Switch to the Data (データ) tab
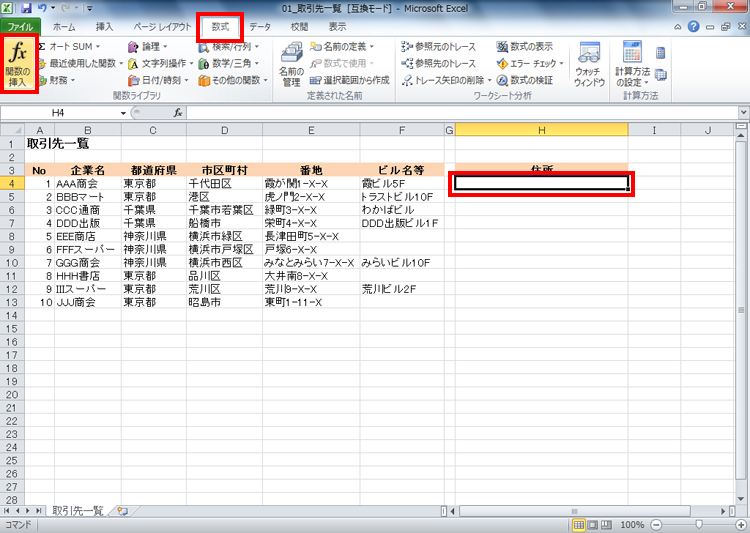This screenshot has width=750, height=533. point(260,27)
